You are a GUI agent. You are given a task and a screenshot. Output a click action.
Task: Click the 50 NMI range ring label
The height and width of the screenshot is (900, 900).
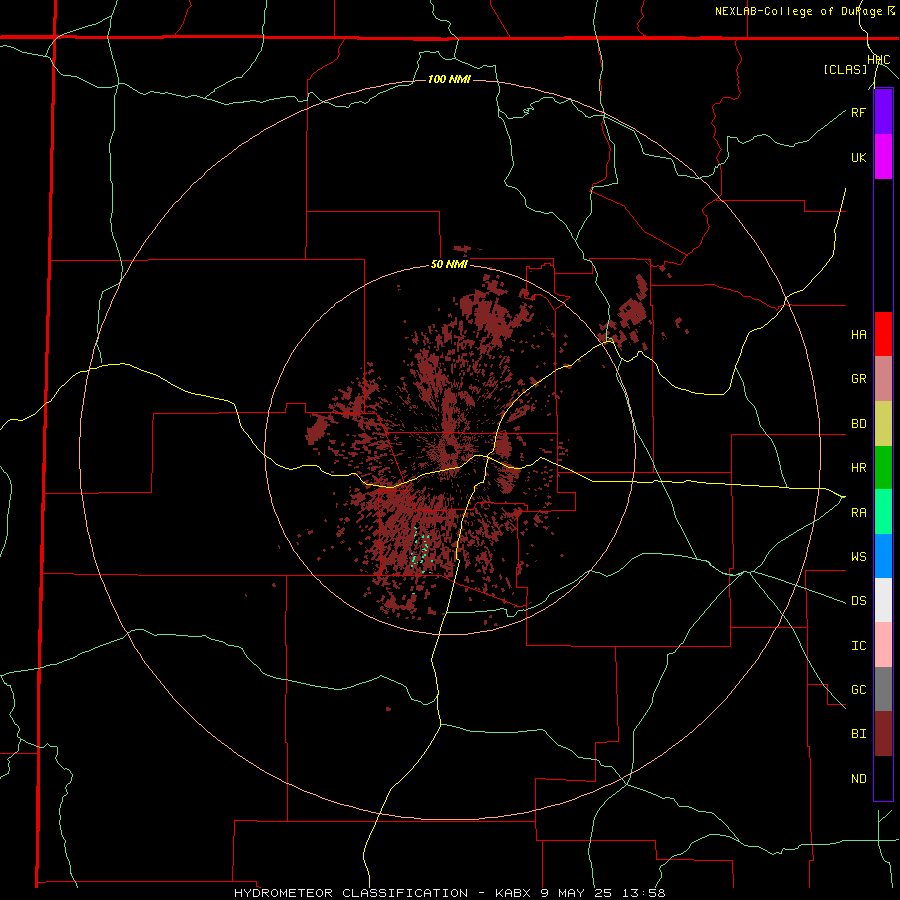point(449,264)
